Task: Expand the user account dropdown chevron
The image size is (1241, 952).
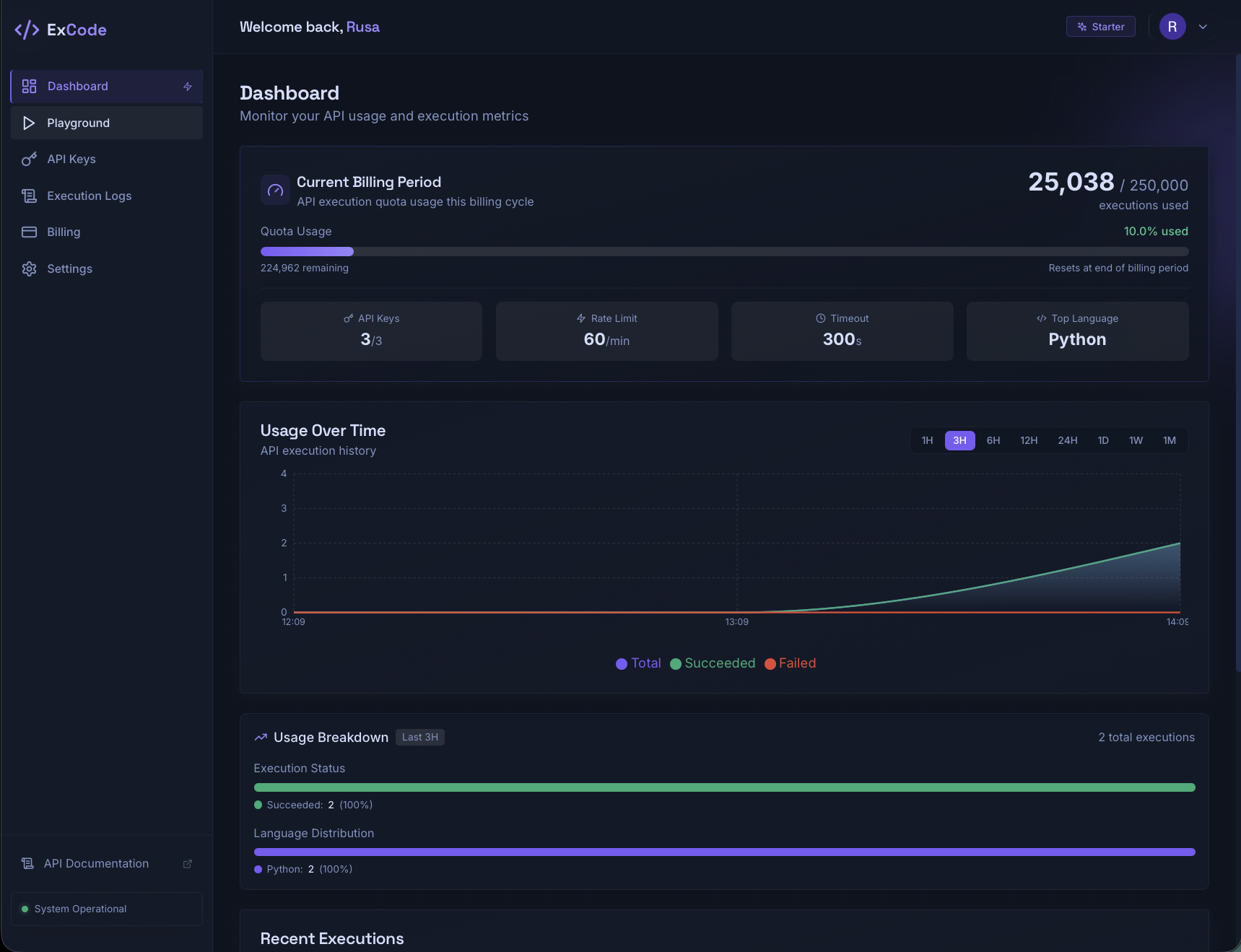Action: [x=1203, y=27]
